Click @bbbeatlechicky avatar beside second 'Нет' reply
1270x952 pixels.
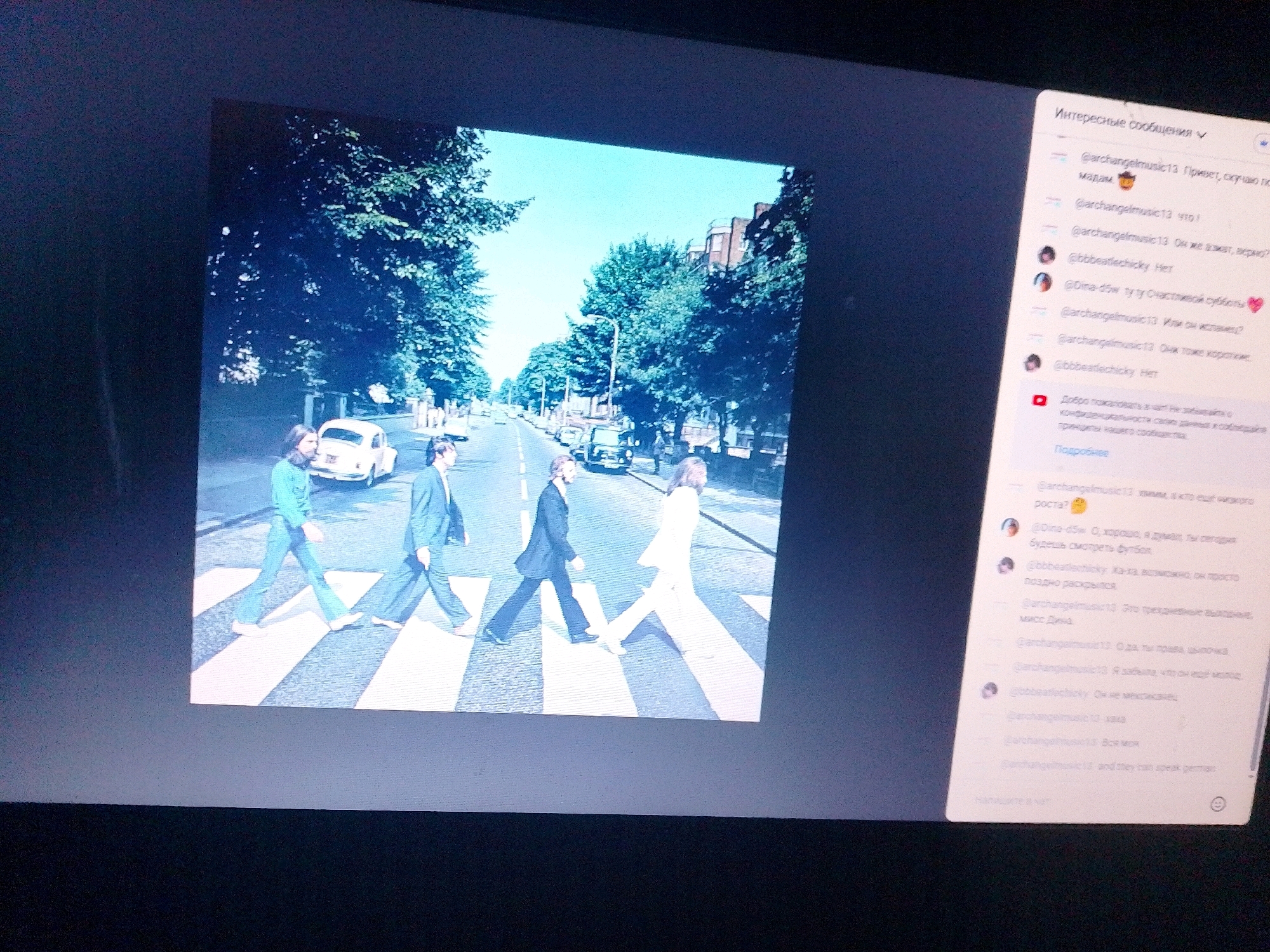(1033, 363)
